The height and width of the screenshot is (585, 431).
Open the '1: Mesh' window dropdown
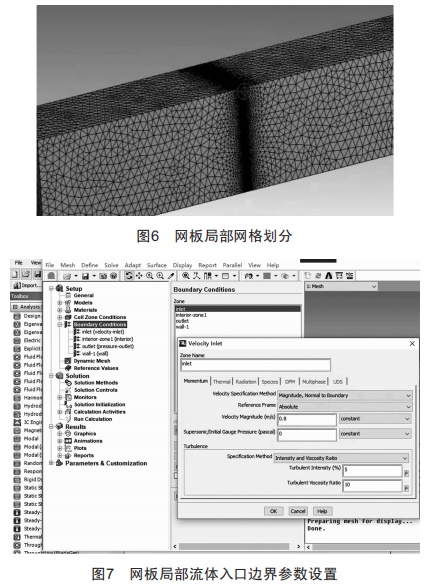pyautogui.click(x=341, y=286)
